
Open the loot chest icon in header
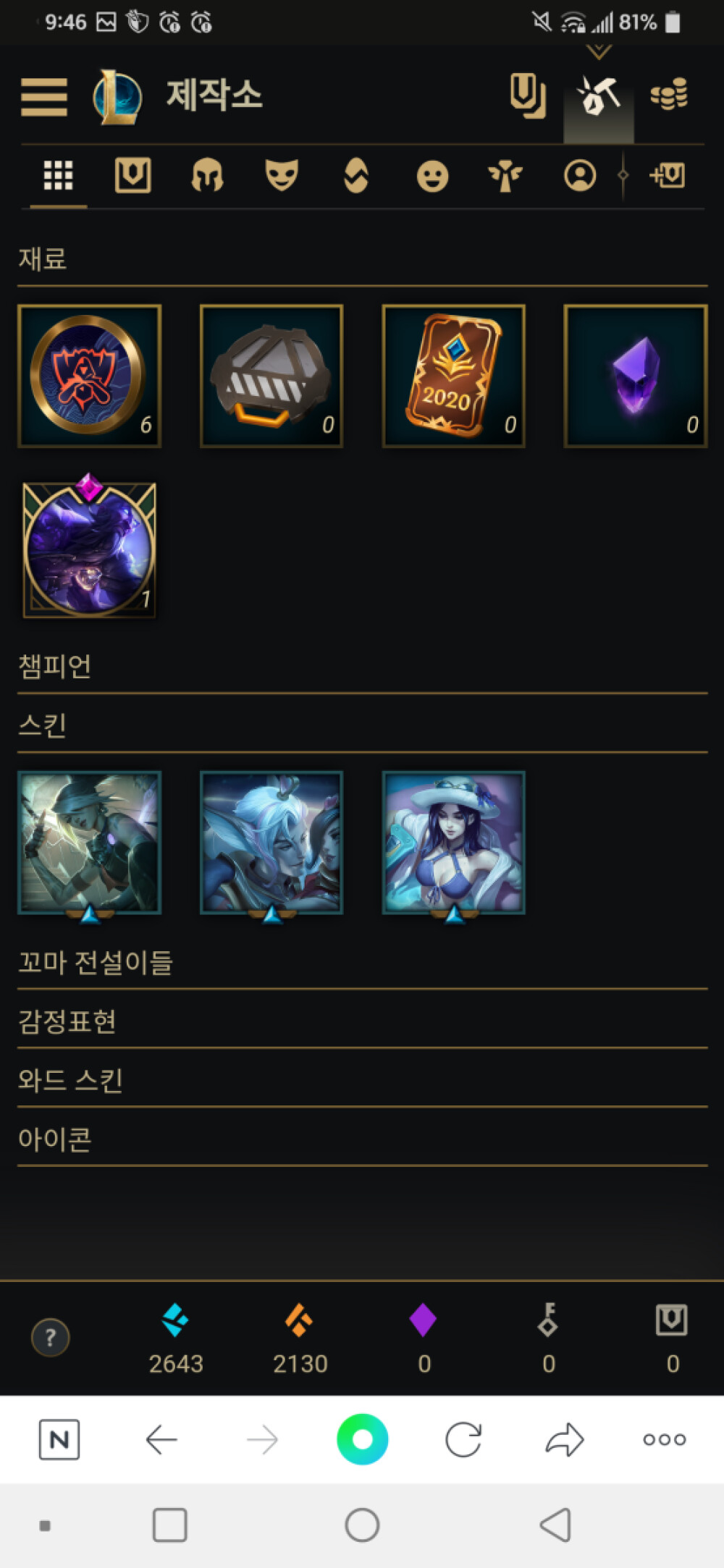527,96
